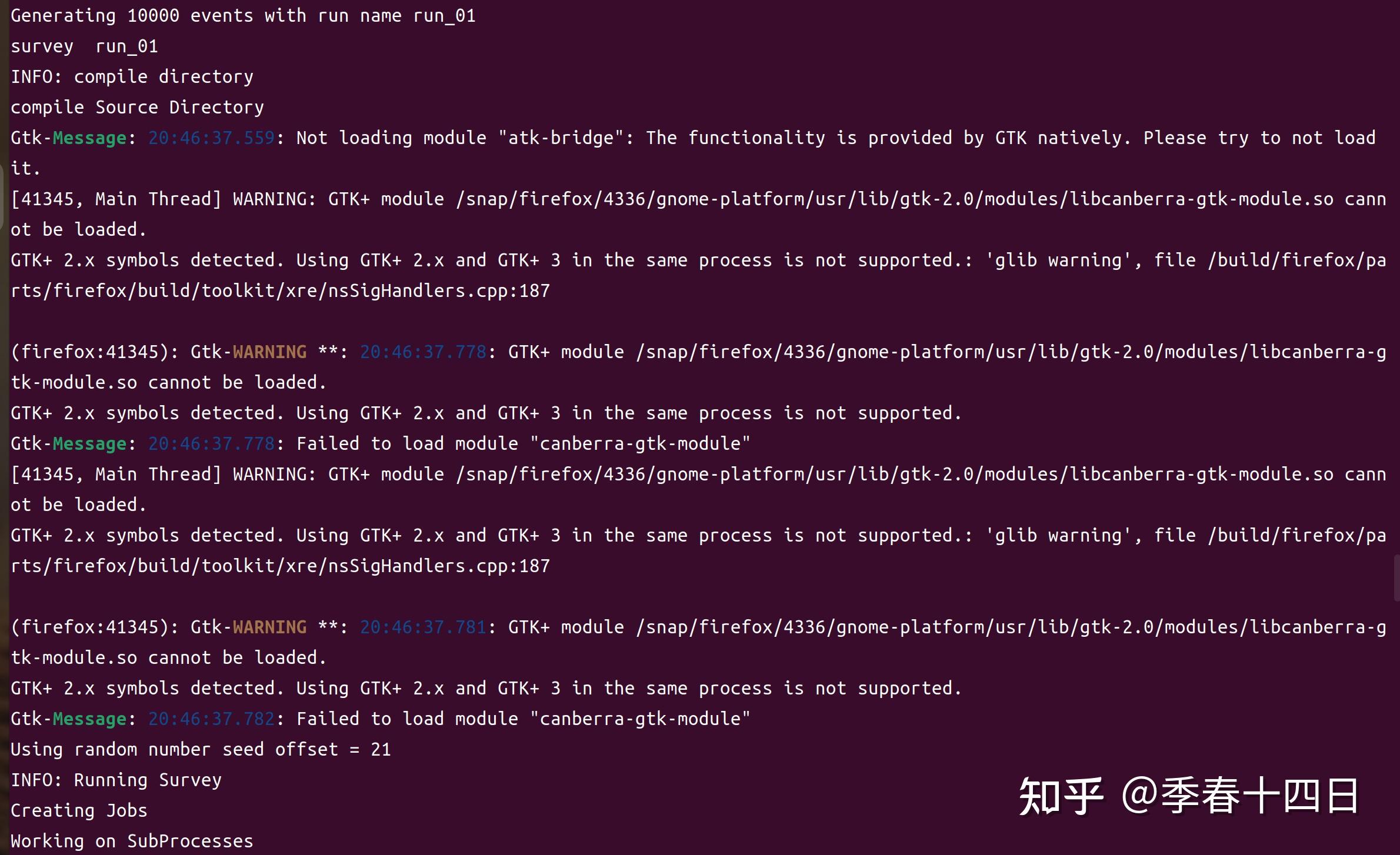Click the first green "Message" label
This screenshot has height=855, width=1400.
tap(89, 138)
